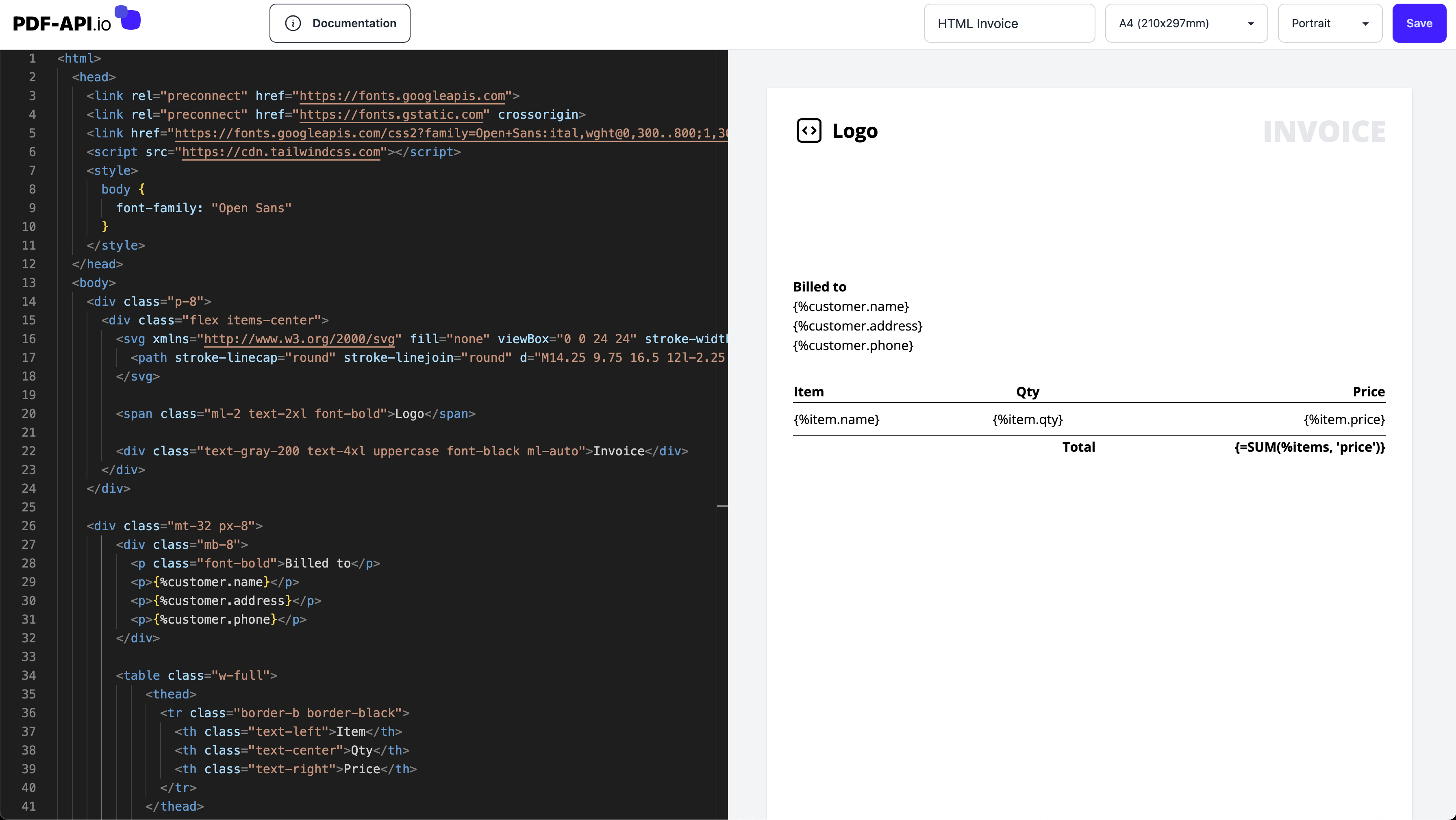Image resolution: width=1456 pixels, height=820 pixels.
Task: Click the editor minimap scrollbar marker
Action: click(722, 506)
